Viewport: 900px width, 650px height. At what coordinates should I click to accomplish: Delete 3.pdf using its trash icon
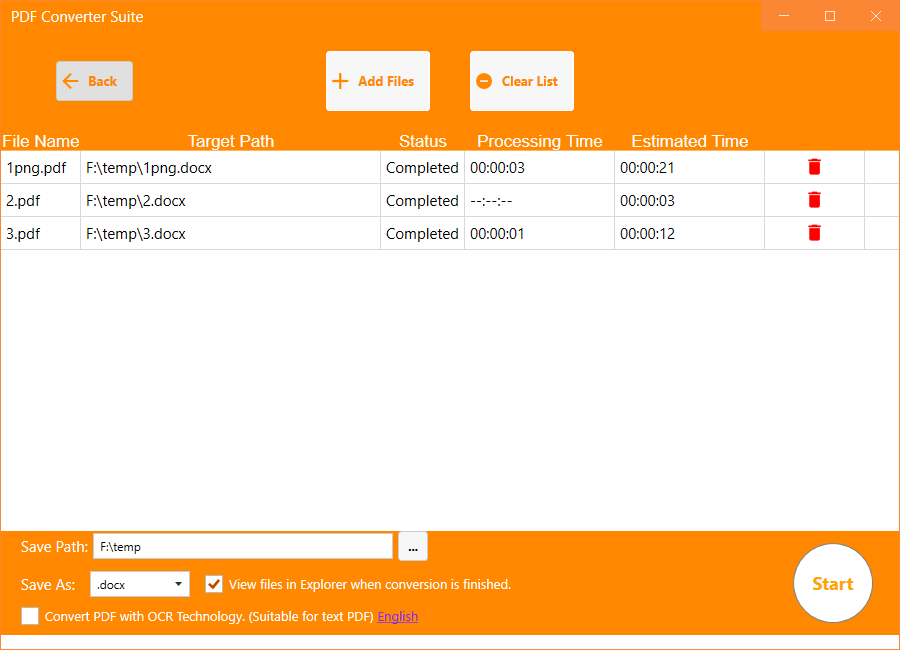[813, 233]
